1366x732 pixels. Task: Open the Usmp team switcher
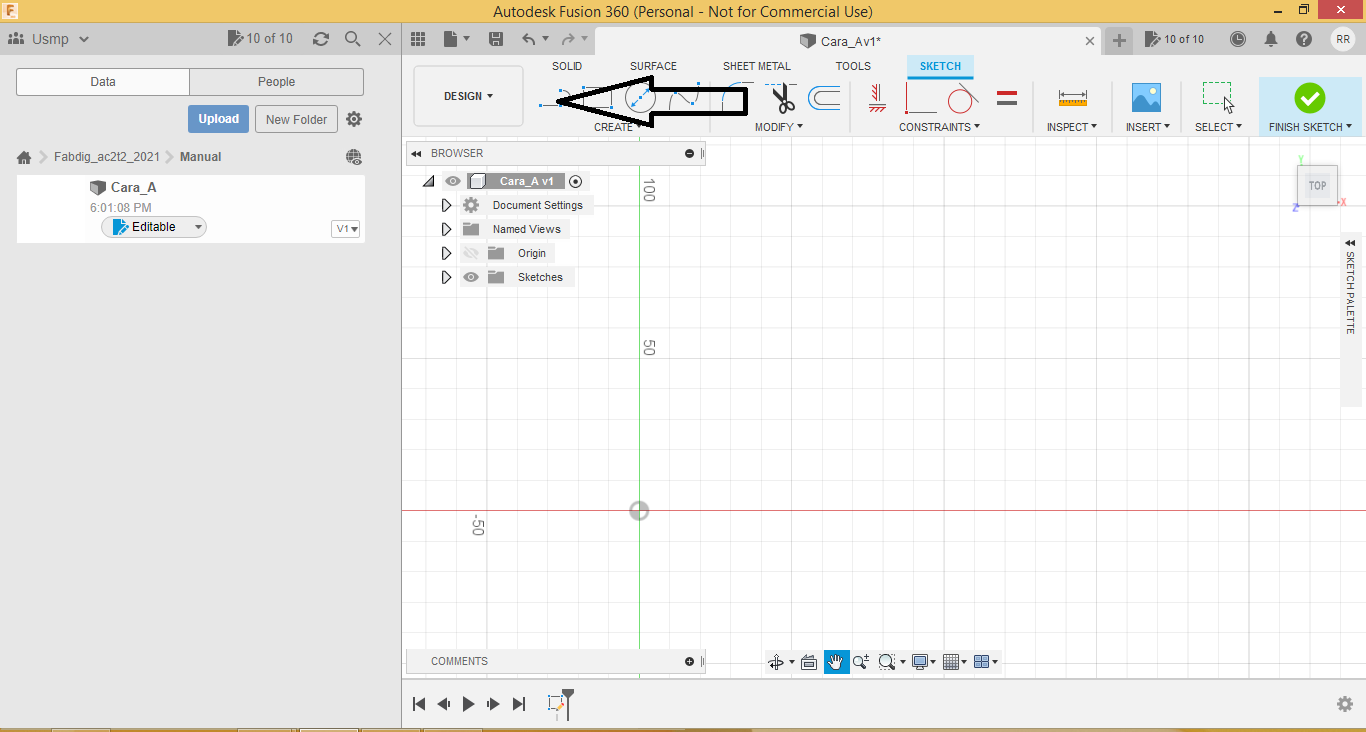click(49, 39)
